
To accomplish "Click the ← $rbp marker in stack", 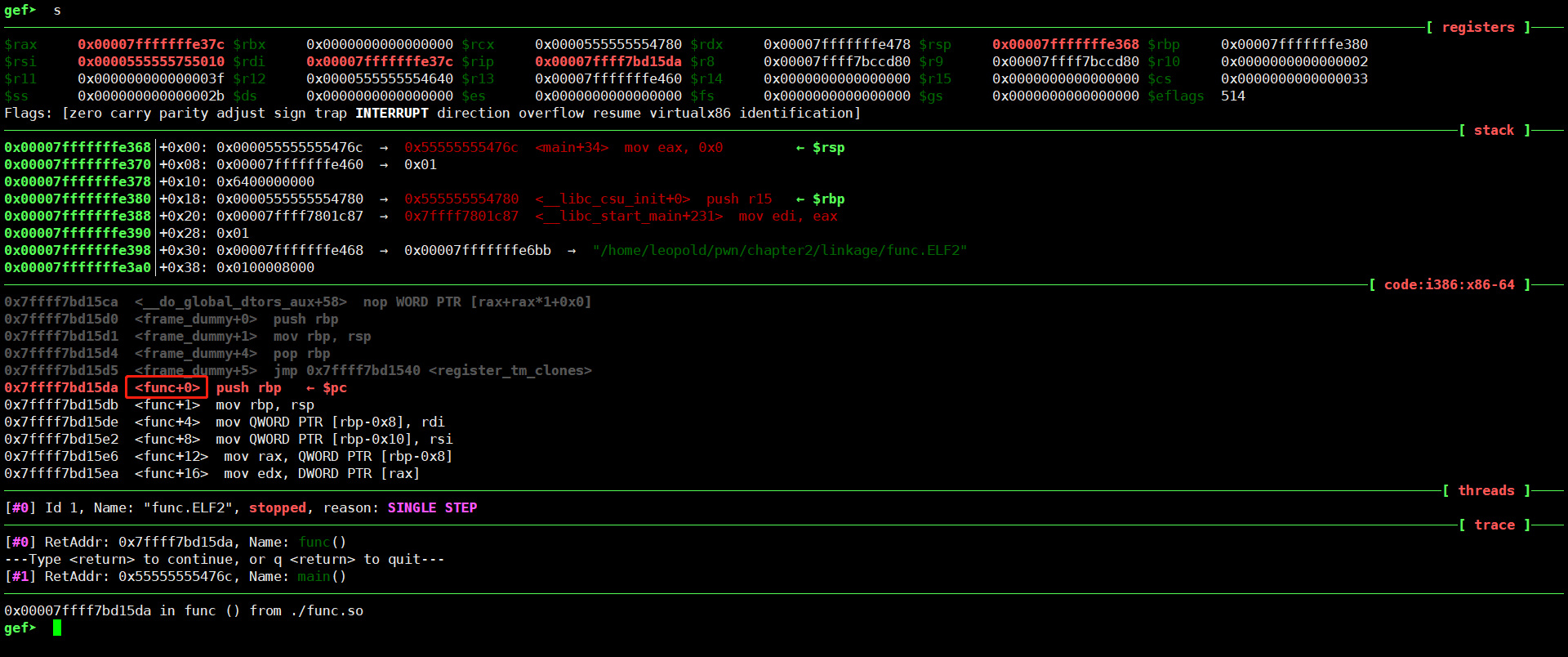I will coord(821,199).
